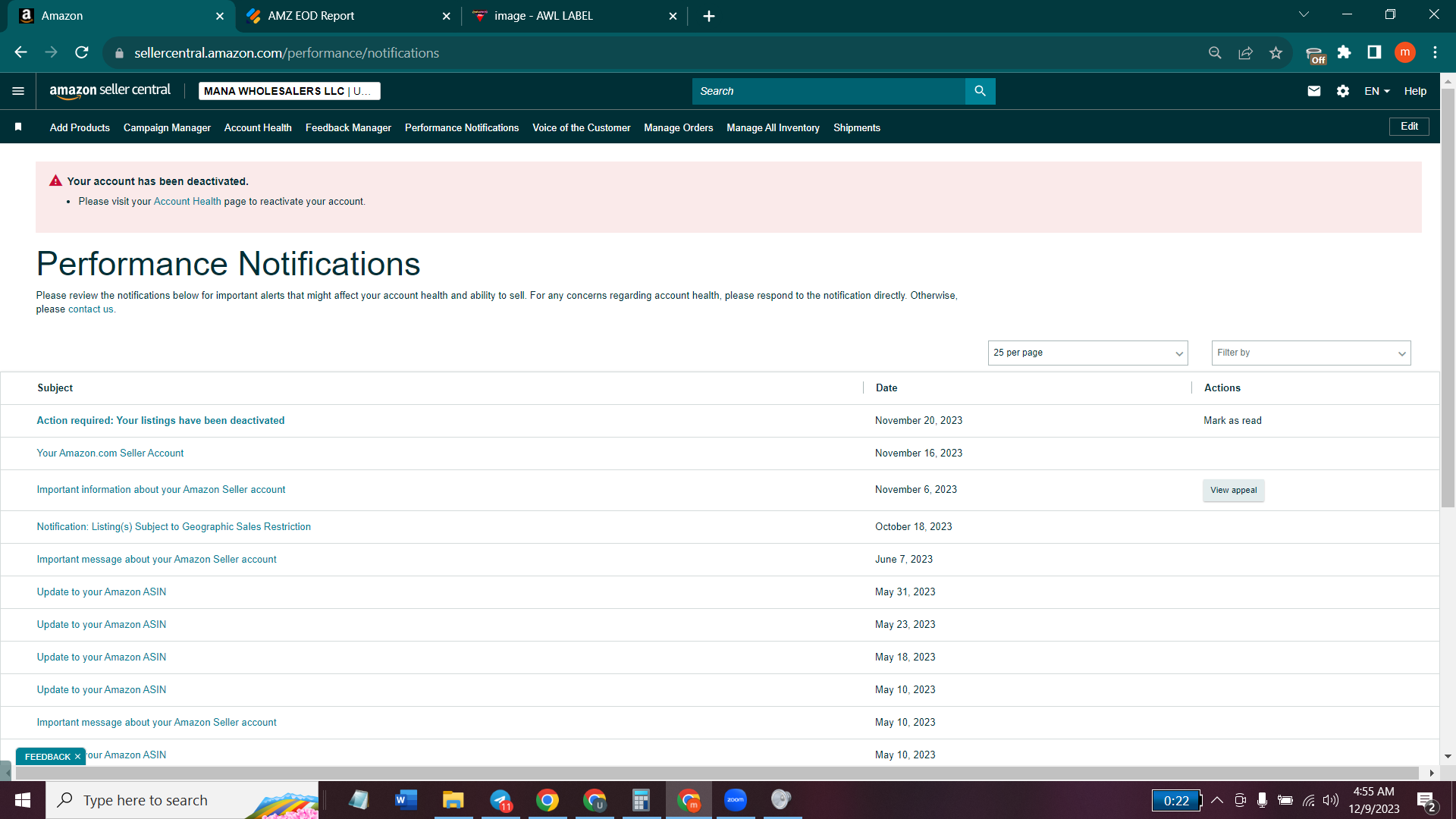This screenshot has width=1456, height=819.
Task: Follow the Account Health link in alert banner
Action: 187,202
